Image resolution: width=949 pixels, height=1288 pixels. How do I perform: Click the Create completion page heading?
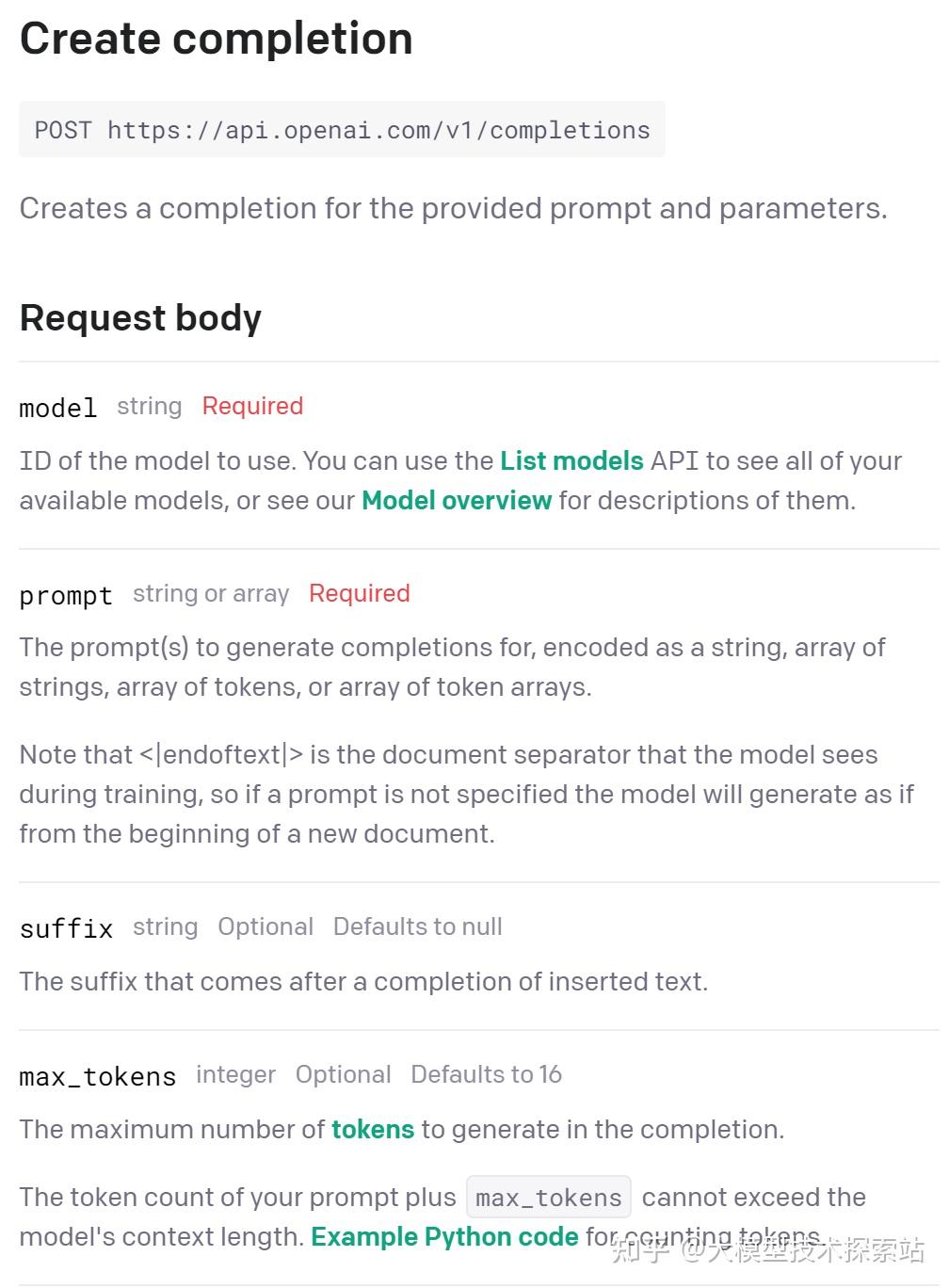click(217, 40)
